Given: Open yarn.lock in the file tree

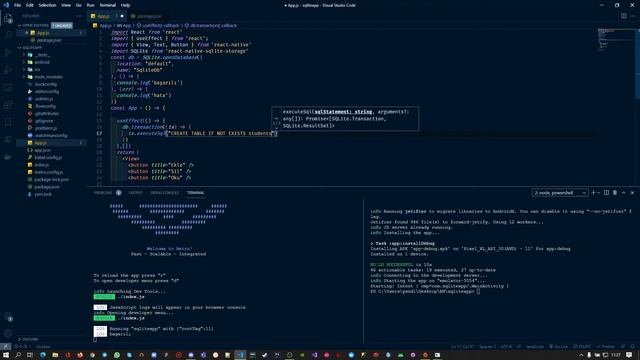Looking at the screenshot, I should (43, 194).
